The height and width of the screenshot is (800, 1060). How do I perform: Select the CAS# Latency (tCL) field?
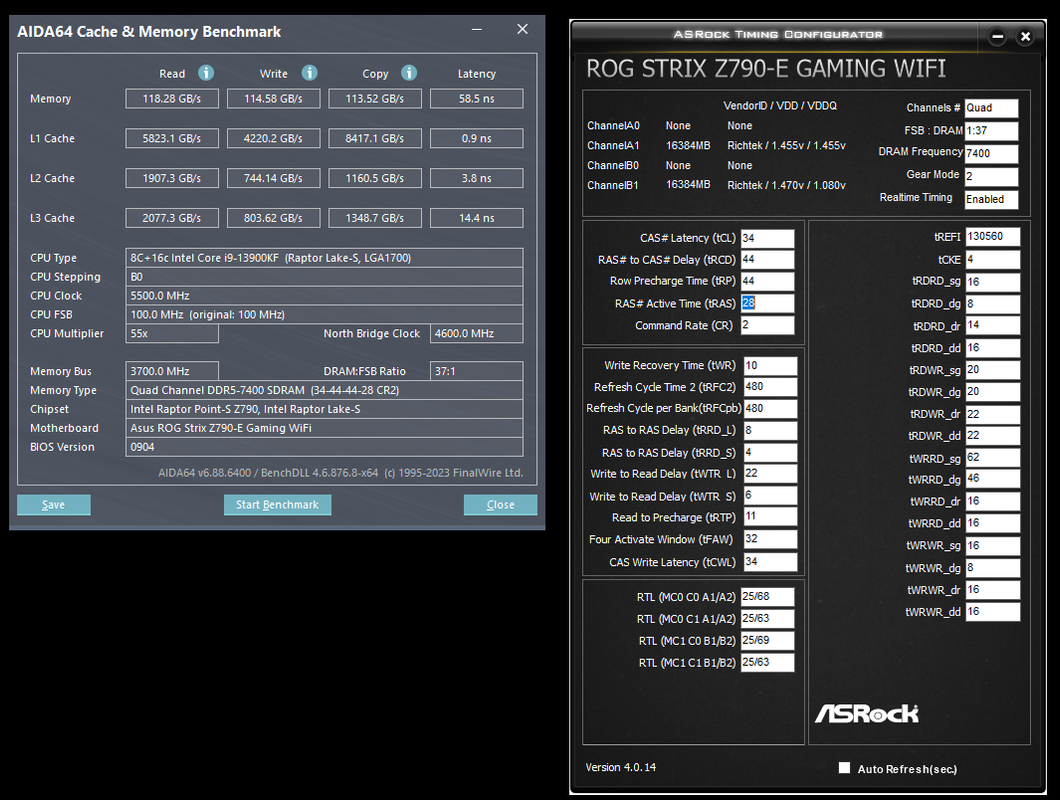(x=767, y=238)
